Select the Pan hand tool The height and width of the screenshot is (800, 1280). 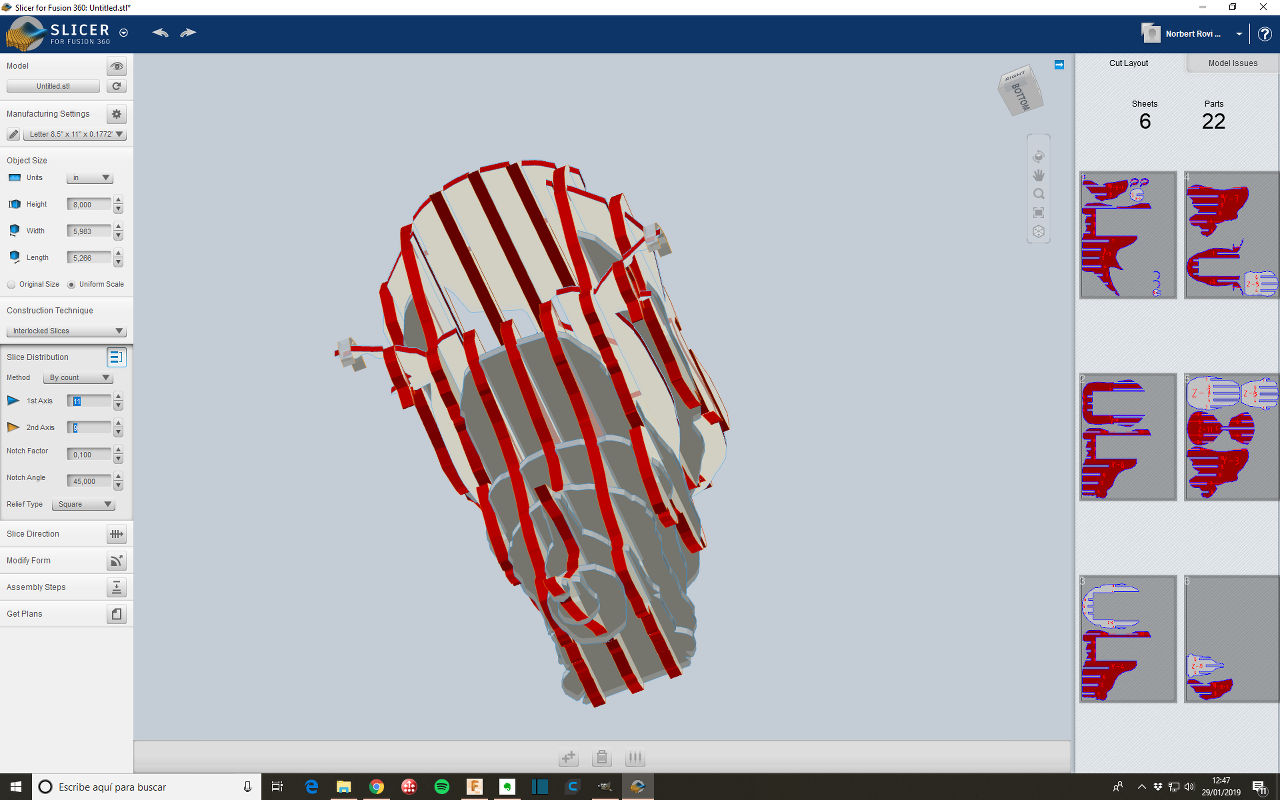(1039, 175)
